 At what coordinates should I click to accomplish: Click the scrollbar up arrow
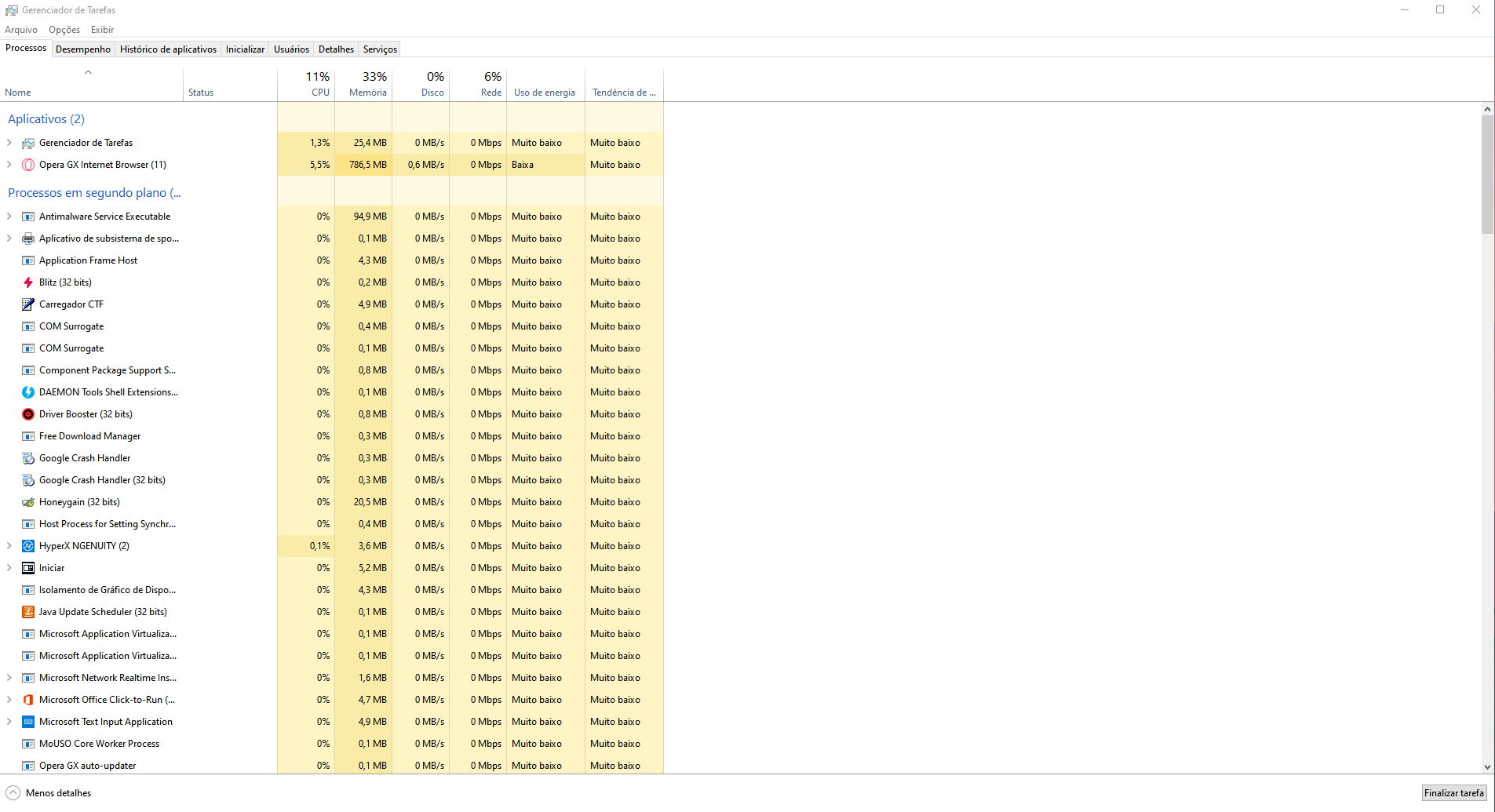coord(1487,109)
